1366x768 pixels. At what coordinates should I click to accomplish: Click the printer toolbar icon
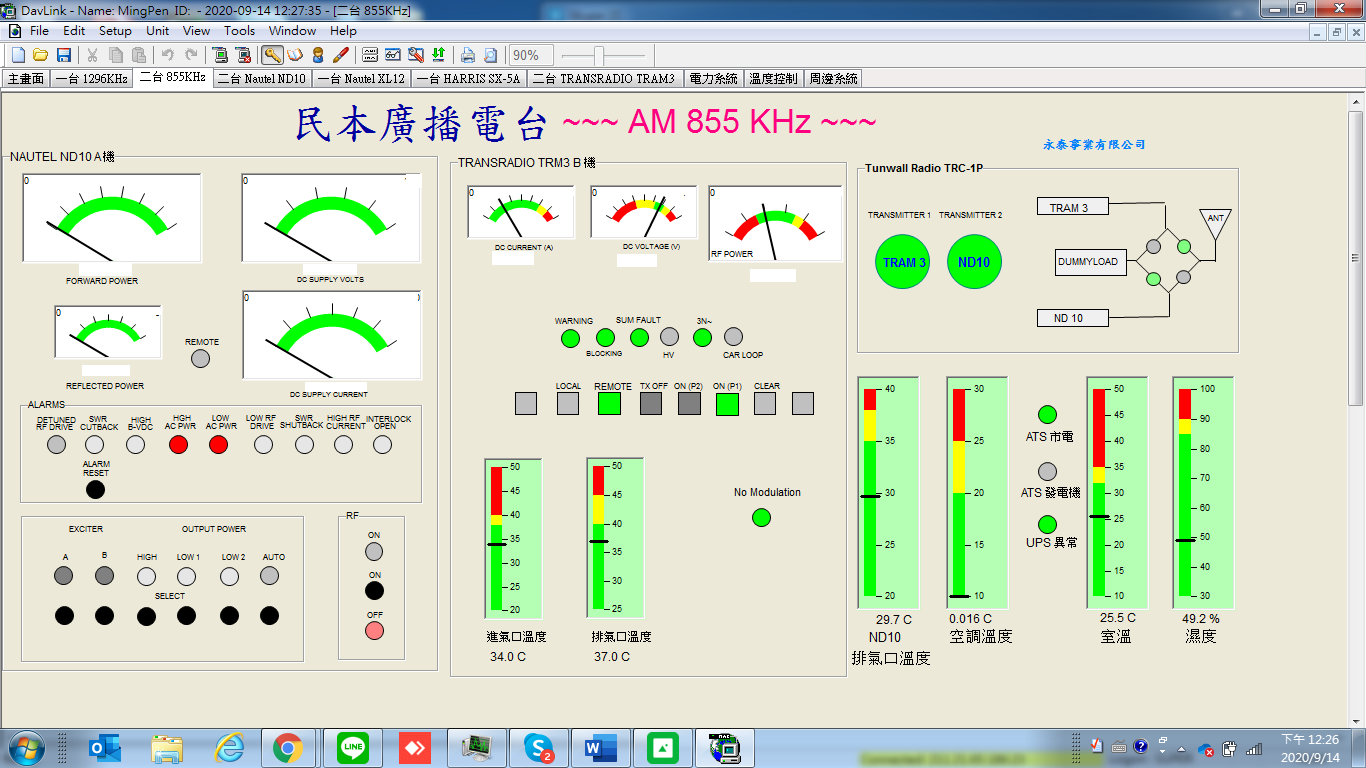(x=467, y=55)
